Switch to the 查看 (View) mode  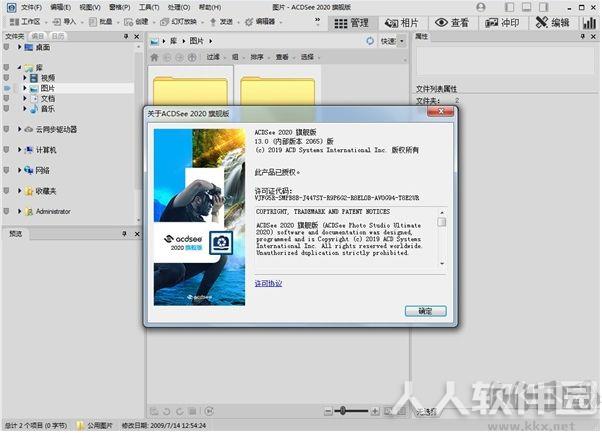point(452,23)
